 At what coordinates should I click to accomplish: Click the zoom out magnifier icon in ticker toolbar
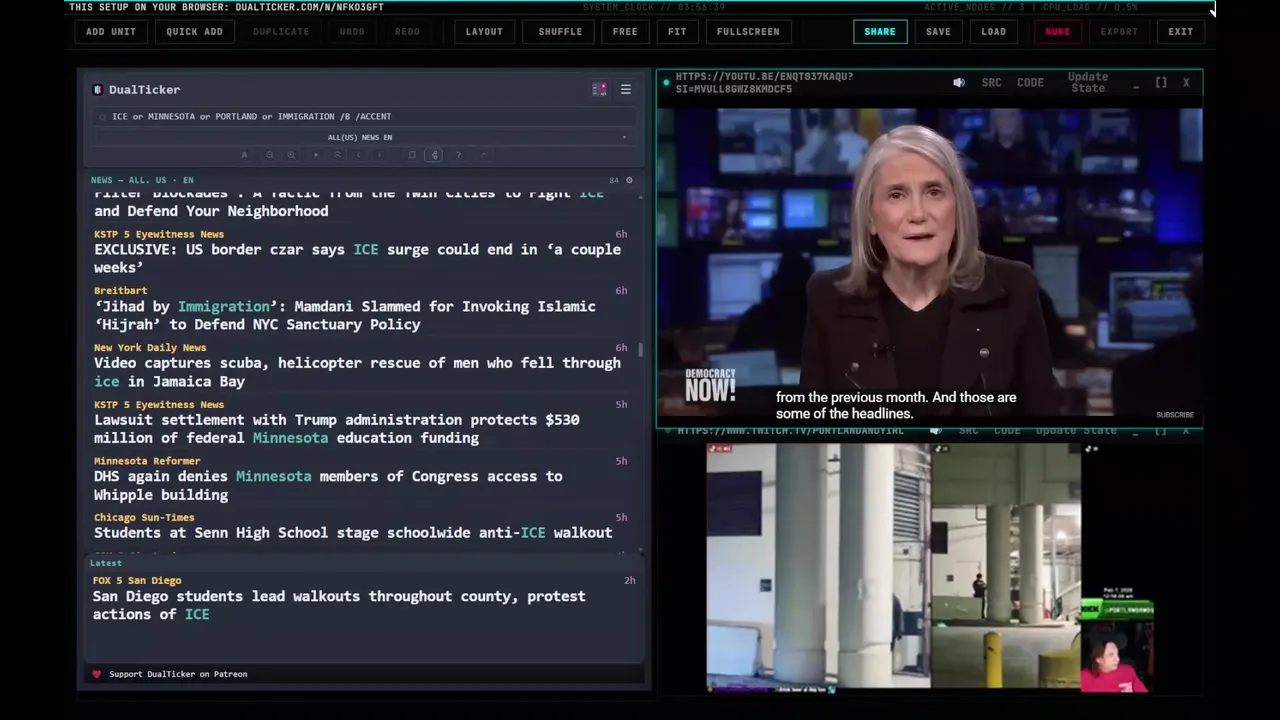[269, 155]
